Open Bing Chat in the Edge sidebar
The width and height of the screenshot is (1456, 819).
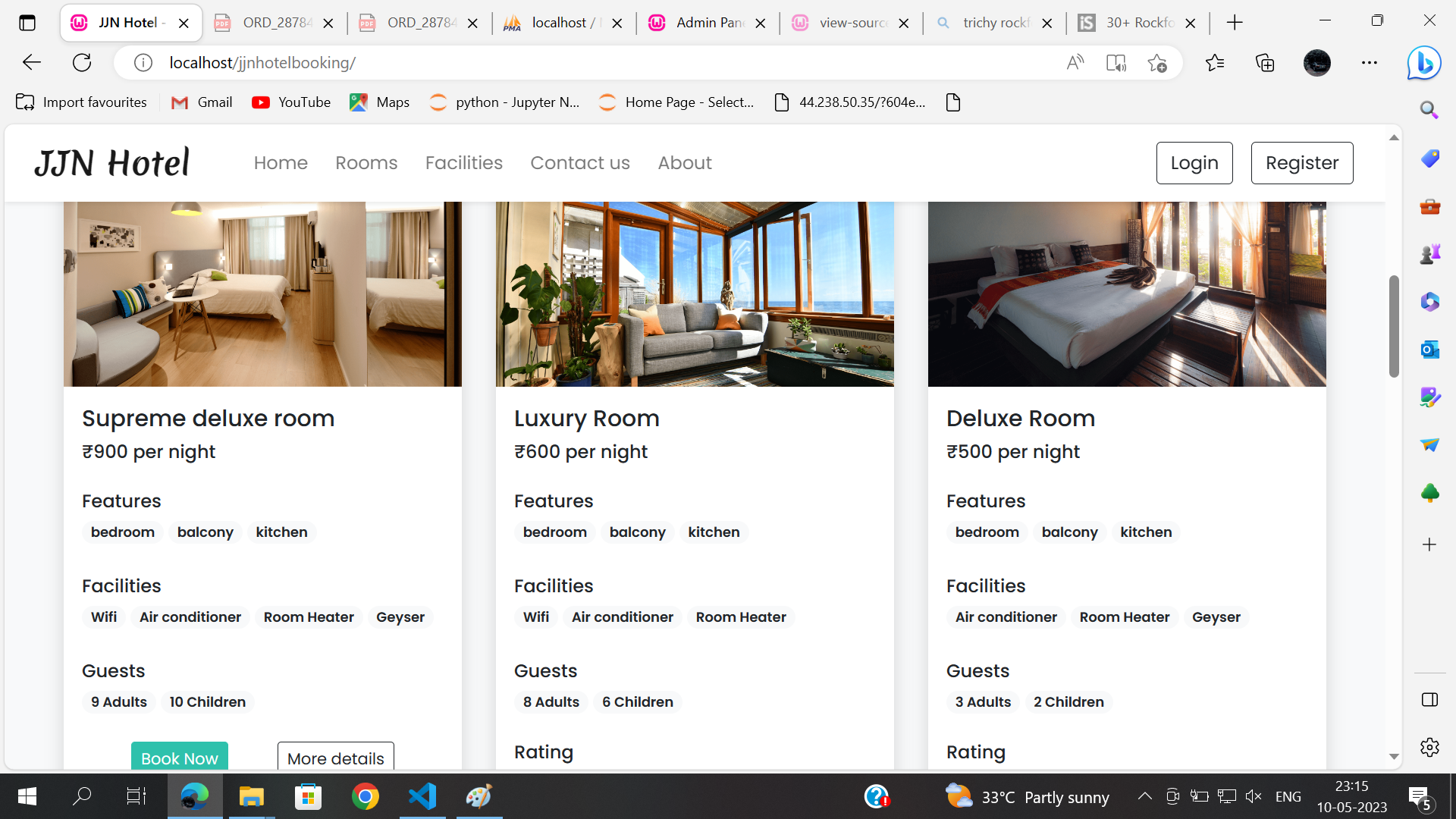coord(1424,63)
